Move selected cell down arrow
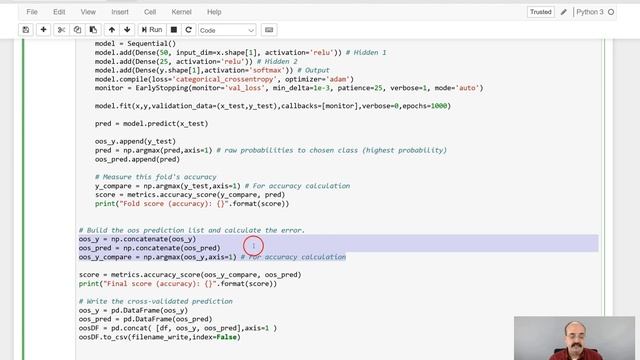Viewport: 640px width, 360px height. pos(127,30)
